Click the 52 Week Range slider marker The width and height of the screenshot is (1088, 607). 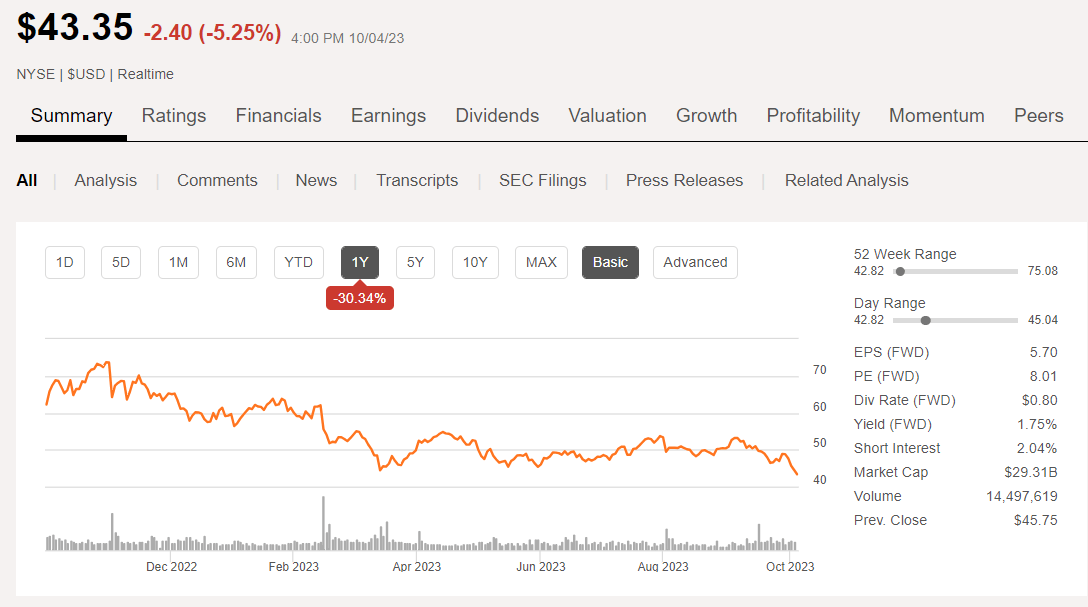point(900,271)
